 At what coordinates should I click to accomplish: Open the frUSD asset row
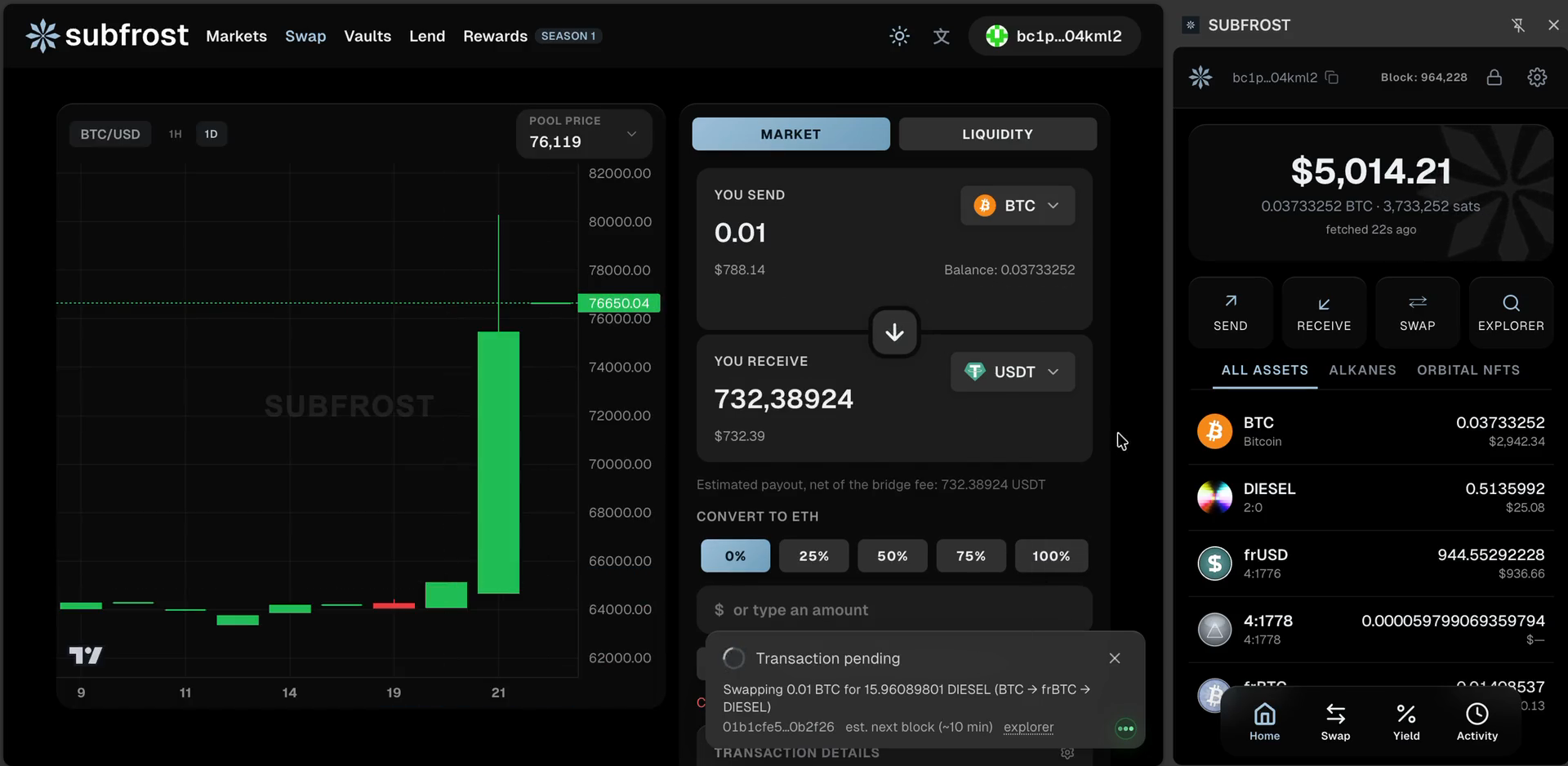1370,563
